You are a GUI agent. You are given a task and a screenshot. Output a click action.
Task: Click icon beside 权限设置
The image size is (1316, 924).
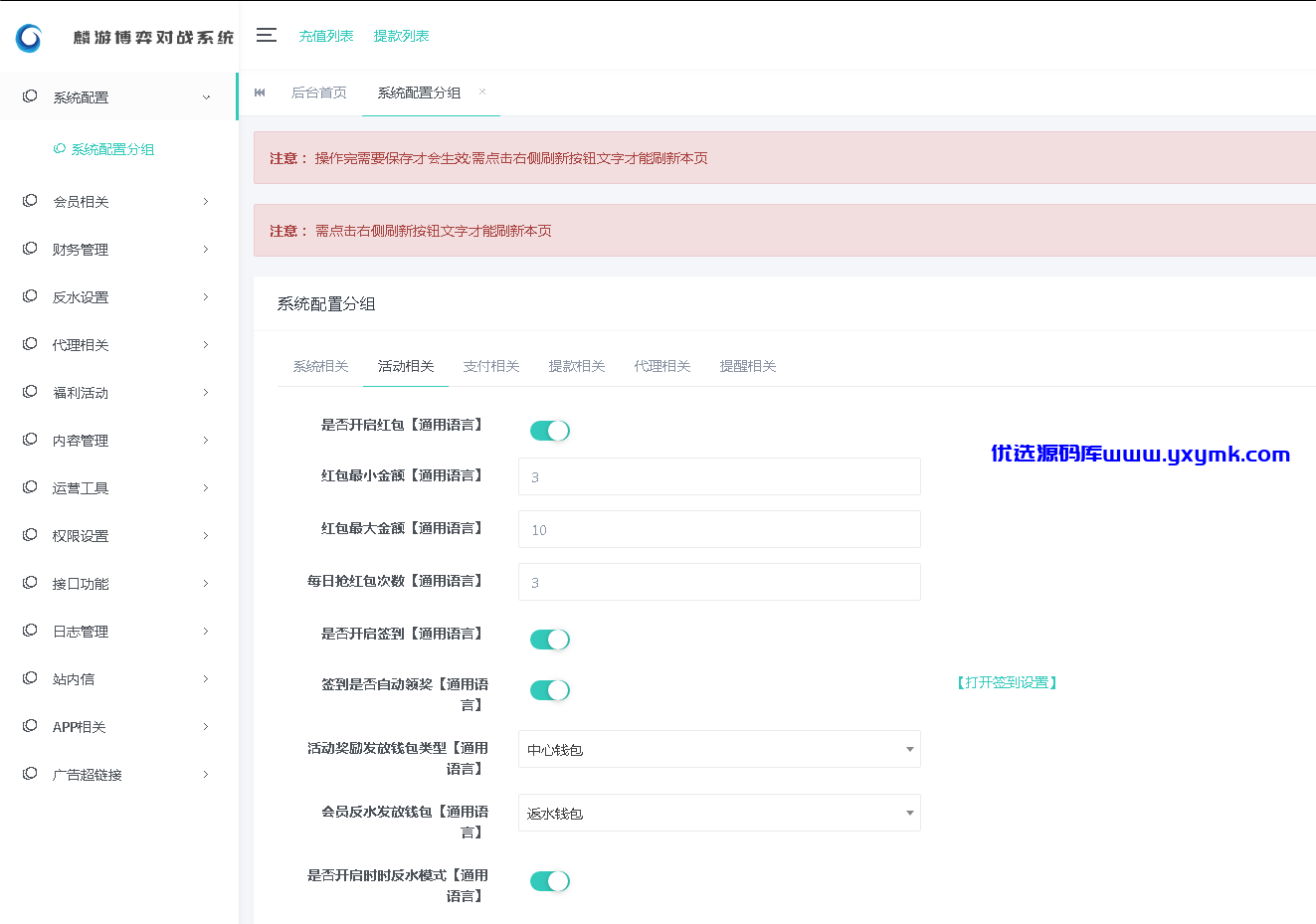point(30,535)
